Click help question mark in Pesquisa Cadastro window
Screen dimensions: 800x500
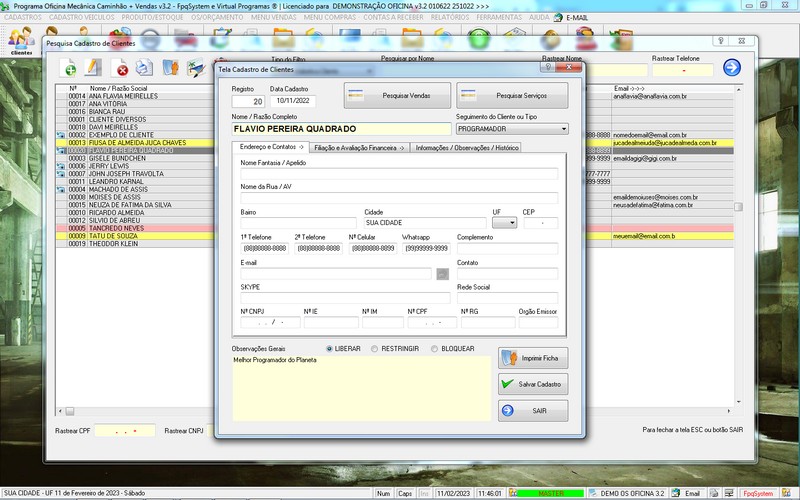pos(721,41)
